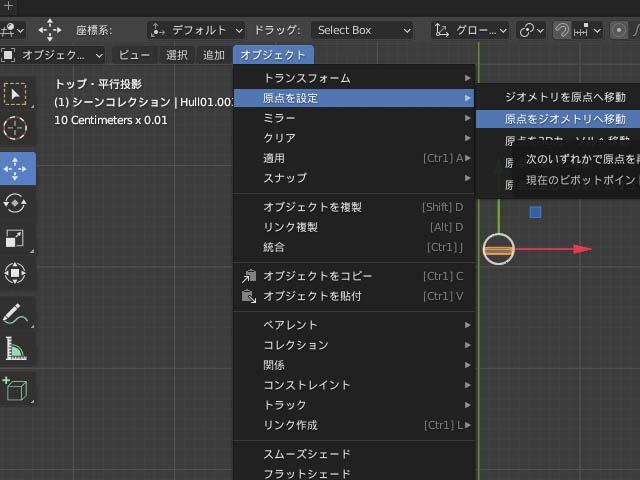The image size is (640, 480).
Task: Click リンク複製 entry
Action: 354,227
